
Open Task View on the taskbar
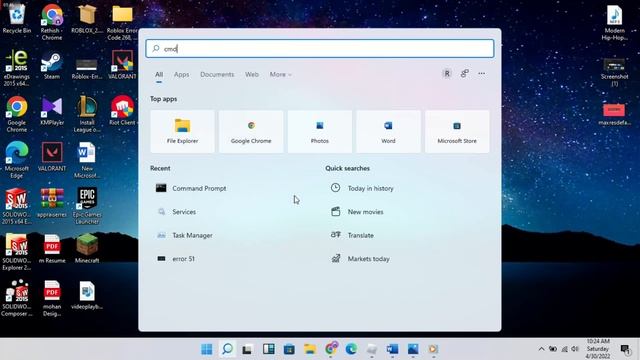pos(247,349)
